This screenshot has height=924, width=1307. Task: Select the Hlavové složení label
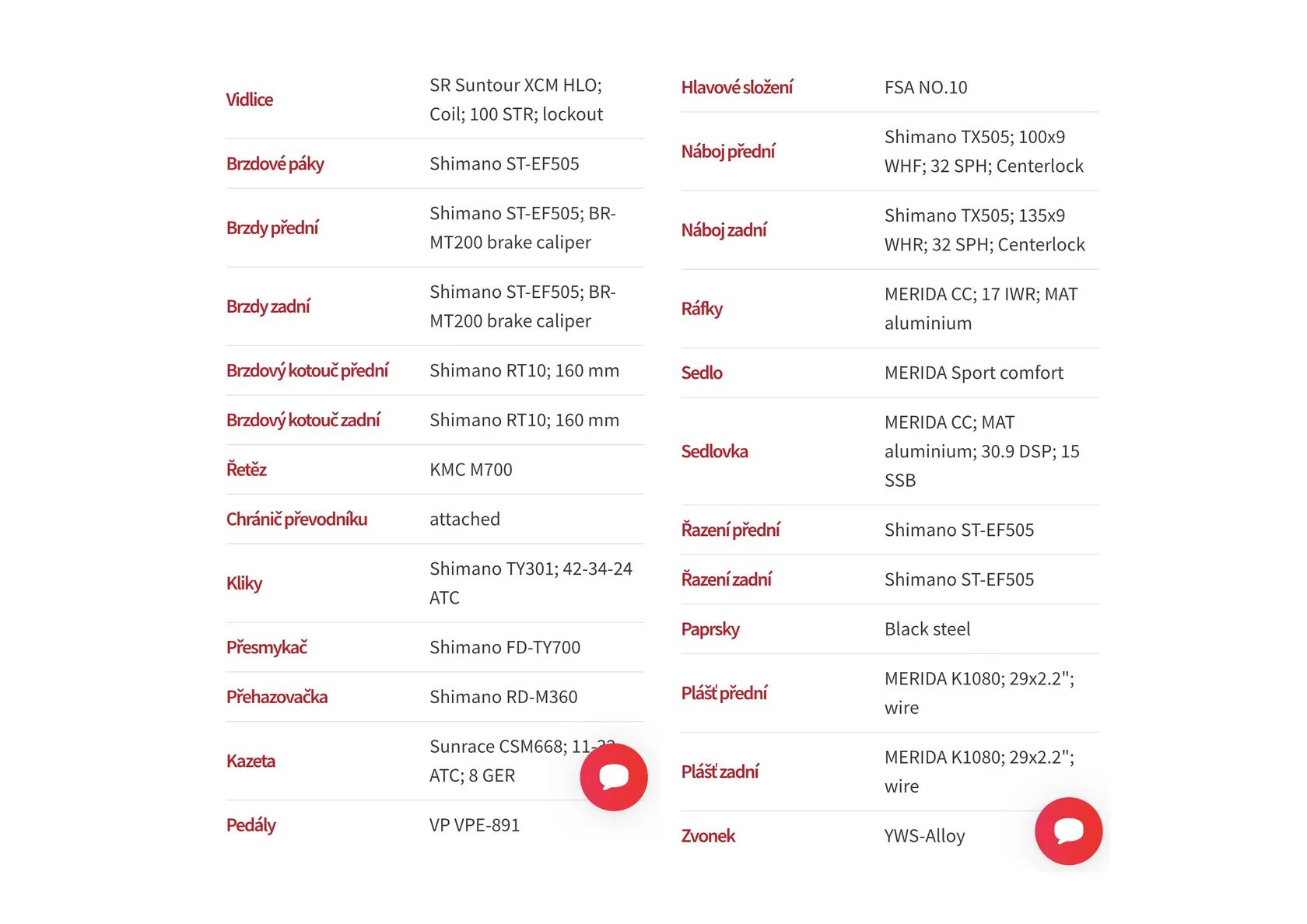(x=737, y=88)
